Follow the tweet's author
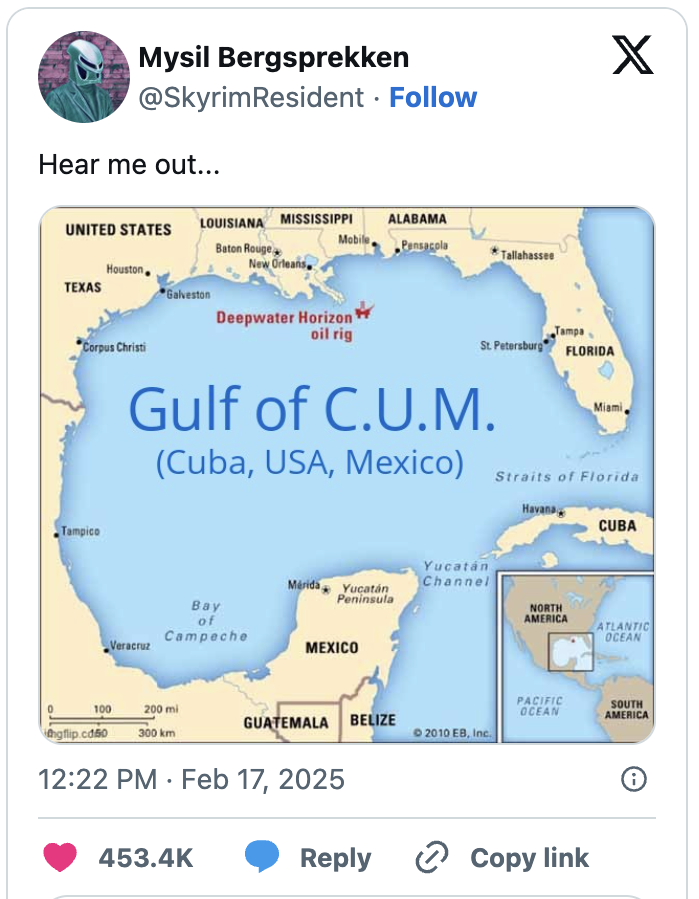 pos(433,98)
